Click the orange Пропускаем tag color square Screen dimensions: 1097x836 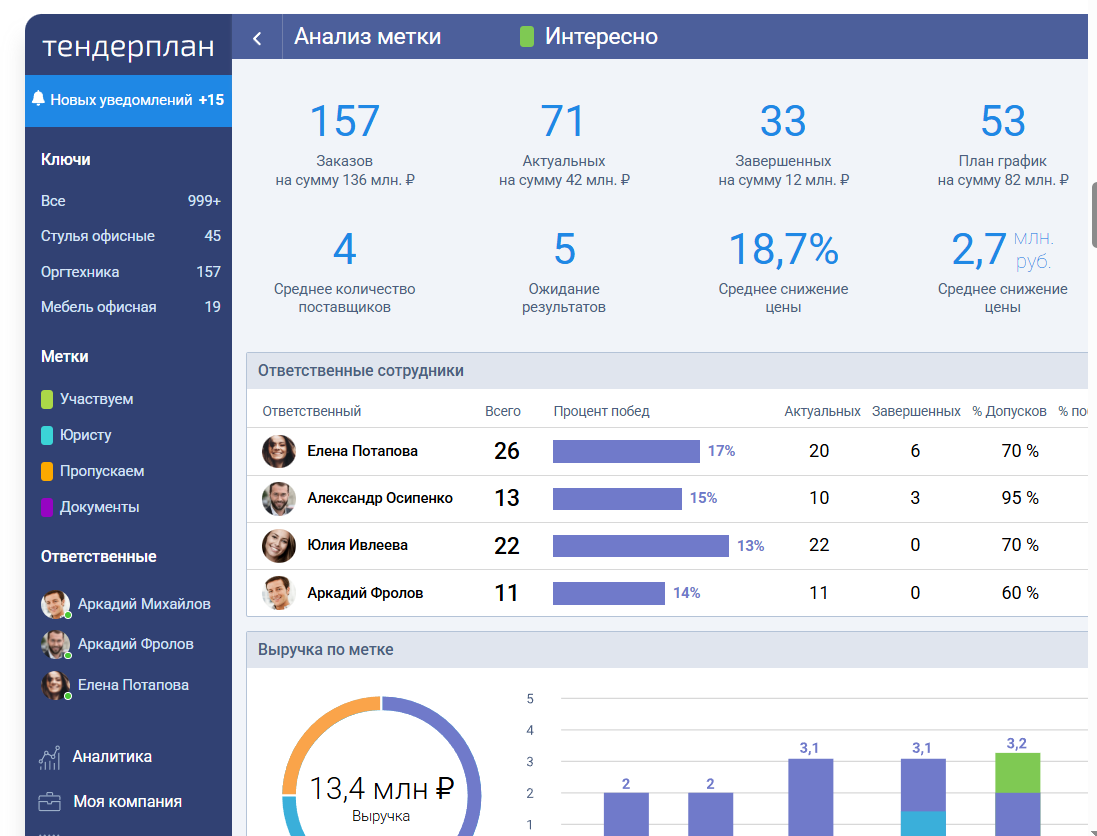pyautogui.click(x=47, y=472)
